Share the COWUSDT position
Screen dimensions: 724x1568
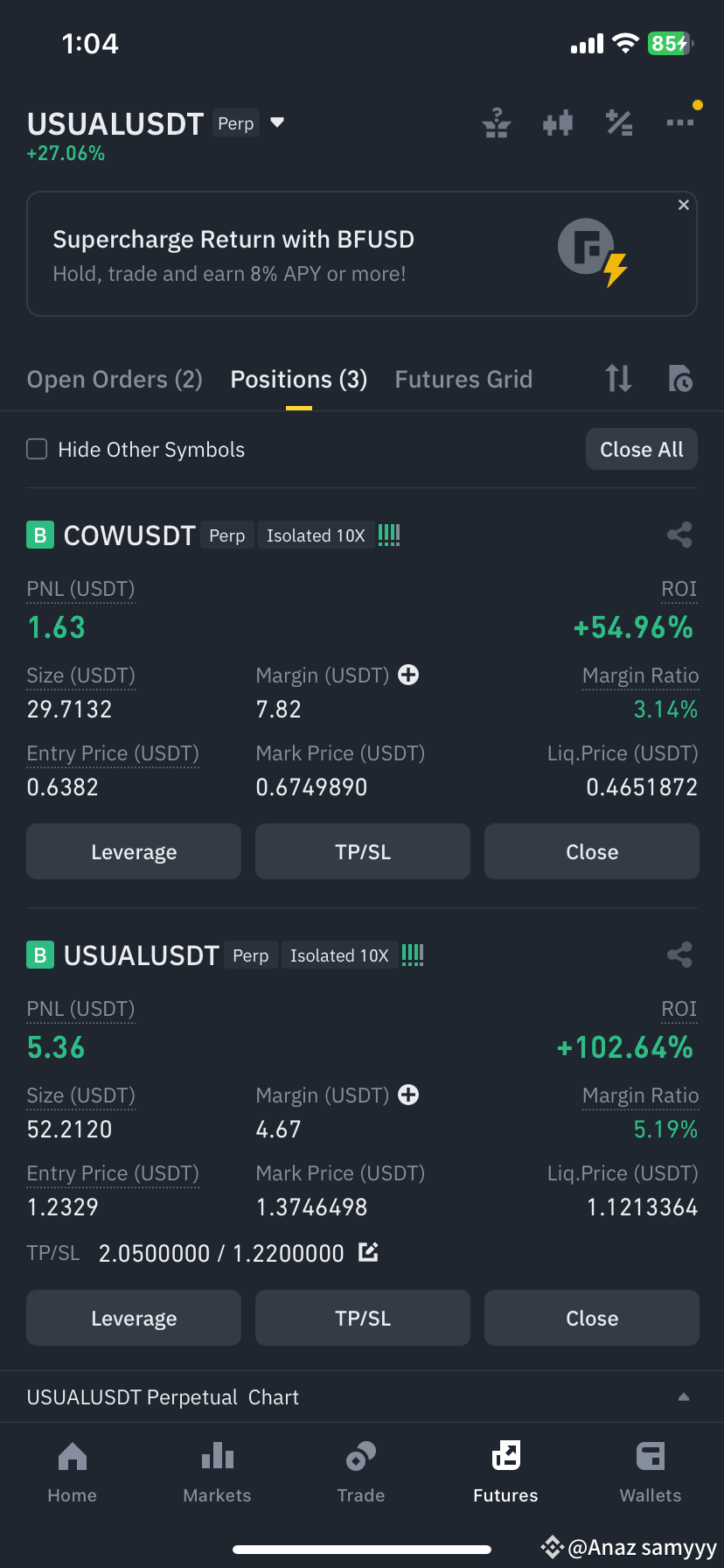[679, 535]
